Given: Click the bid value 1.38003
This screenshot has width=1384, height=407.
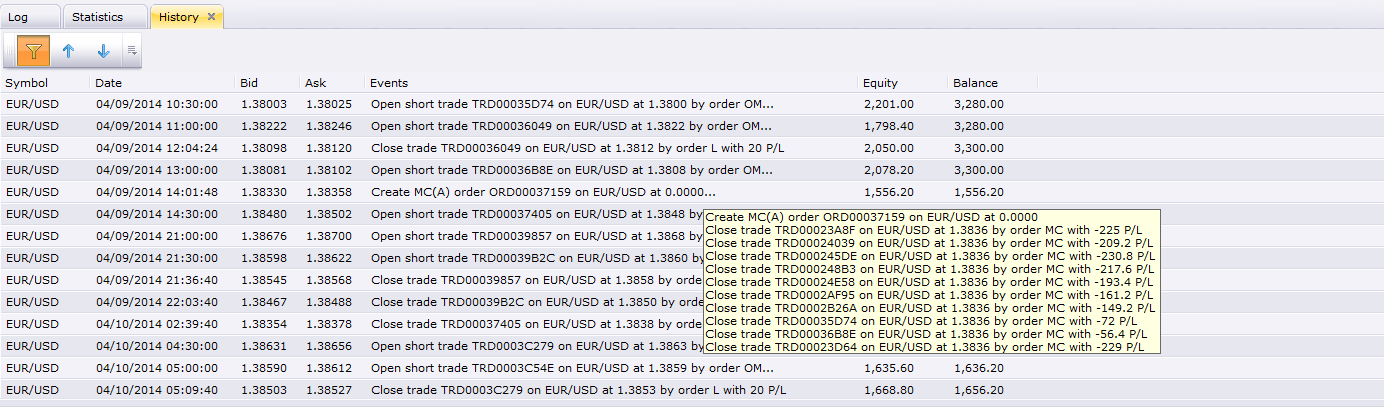Looking at the screenshot, I should pos(263,104).
